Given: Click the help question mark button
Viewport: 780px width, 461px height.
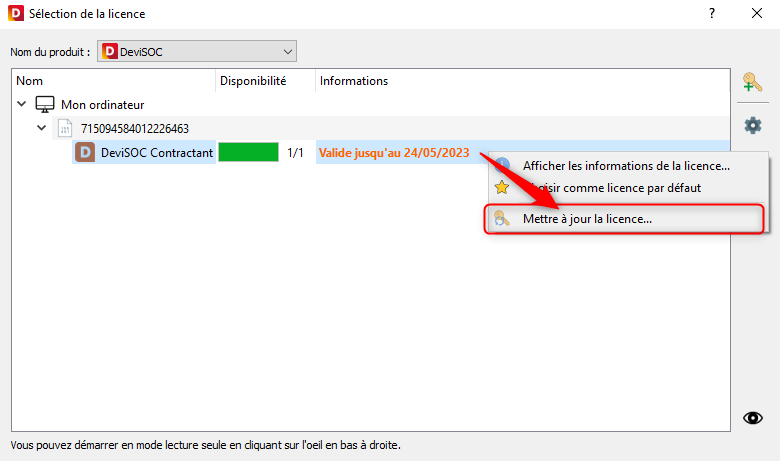Looking at the screenshot, I should click(712, 13).
